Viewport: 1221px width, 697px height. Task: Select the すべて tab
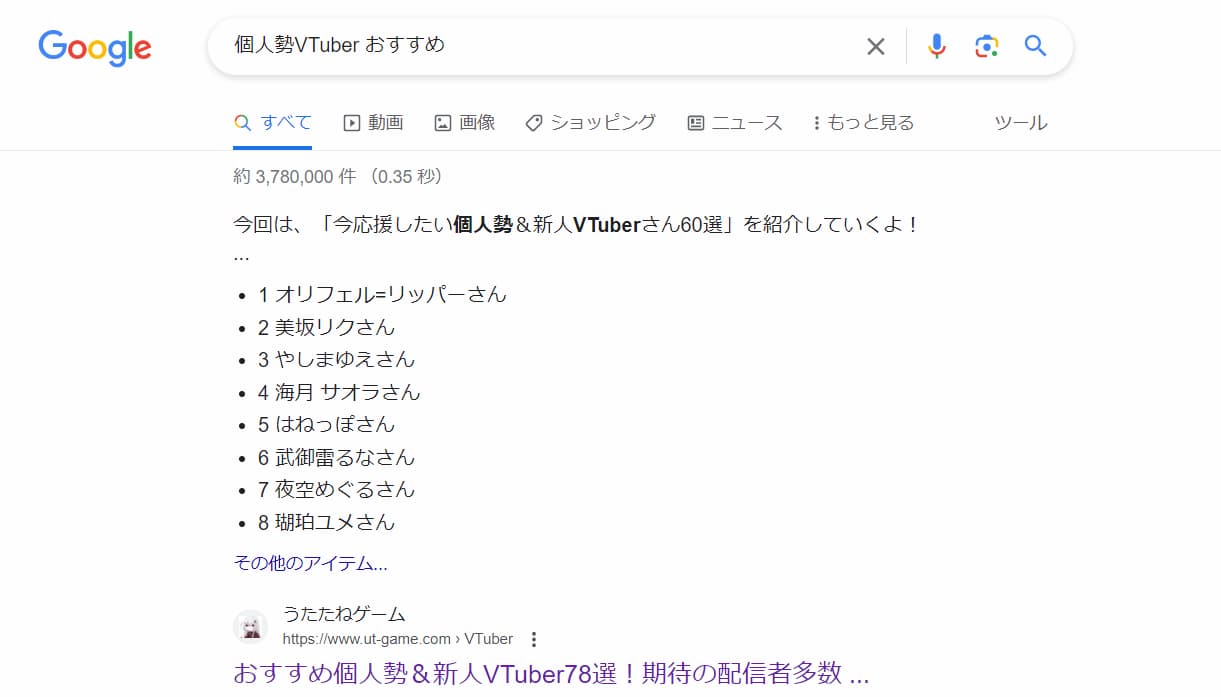coord(273,123)
